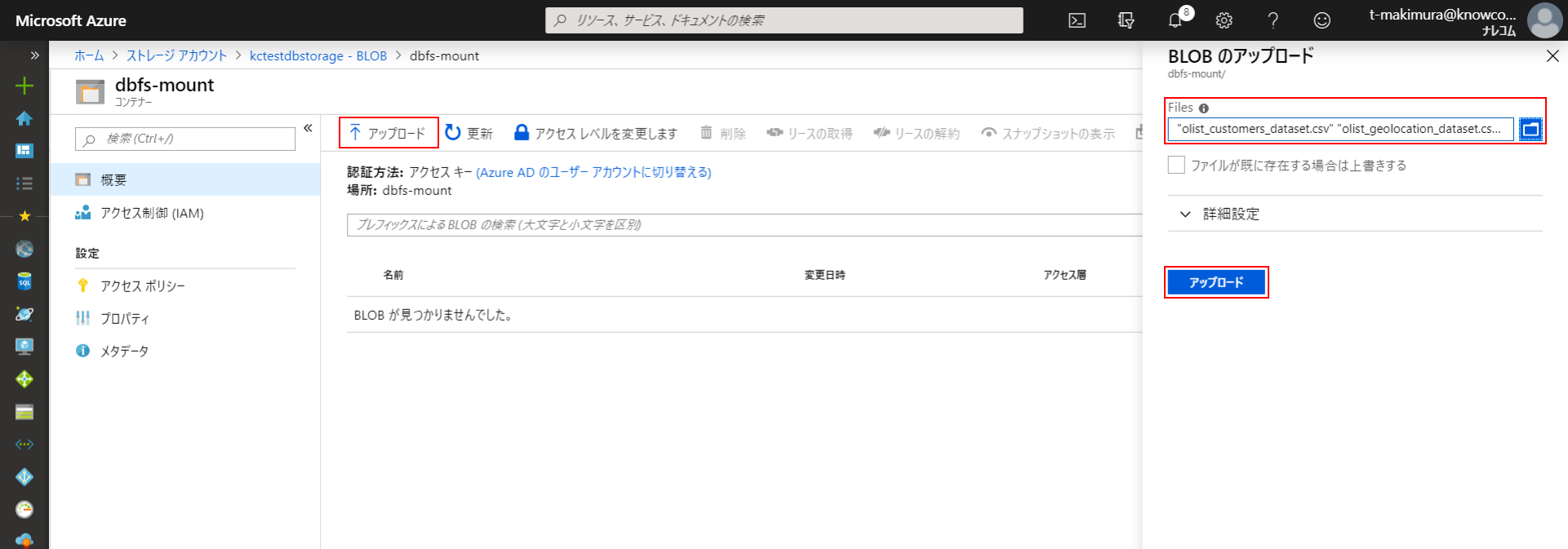Click Microsoft Azure logo text

coord(71,20)
